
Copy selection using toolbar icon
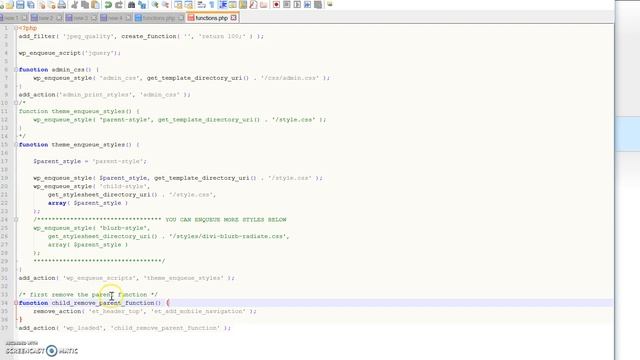point(85,5)
